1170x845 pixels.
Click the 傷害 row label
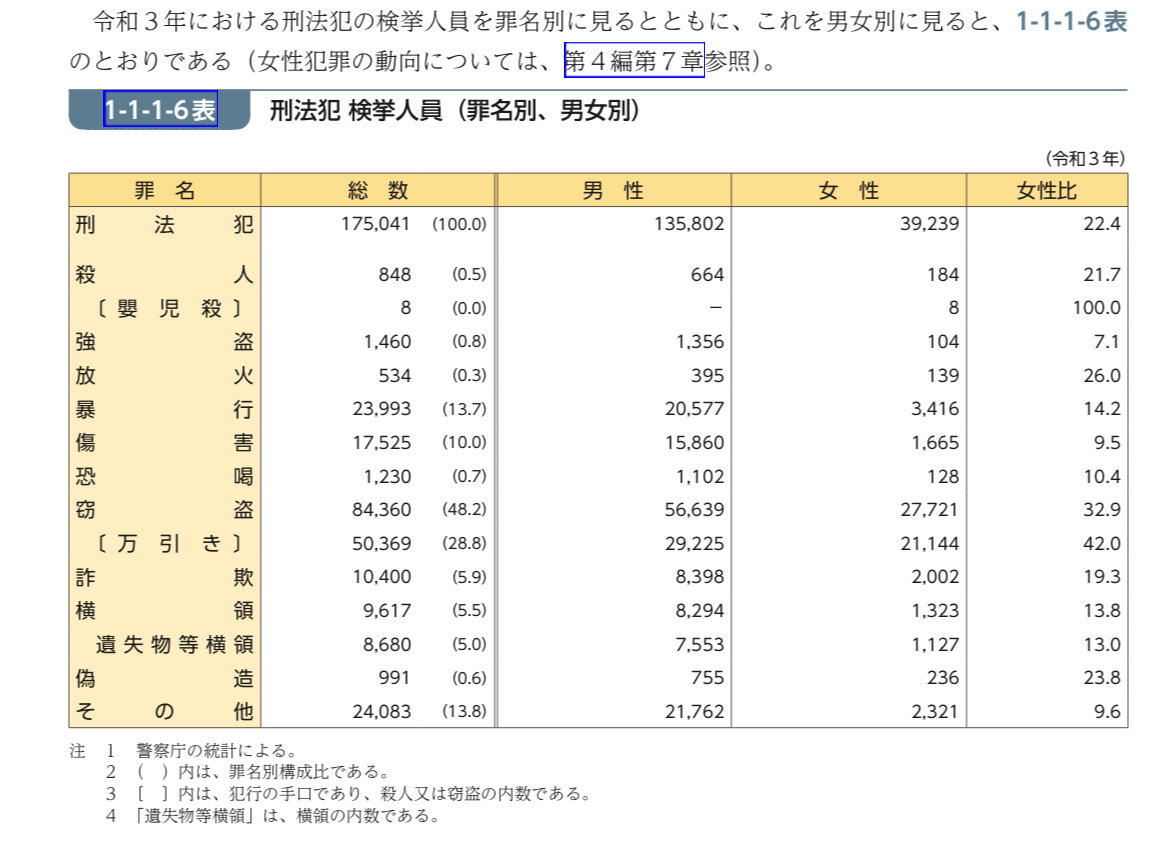click(164, 443)
